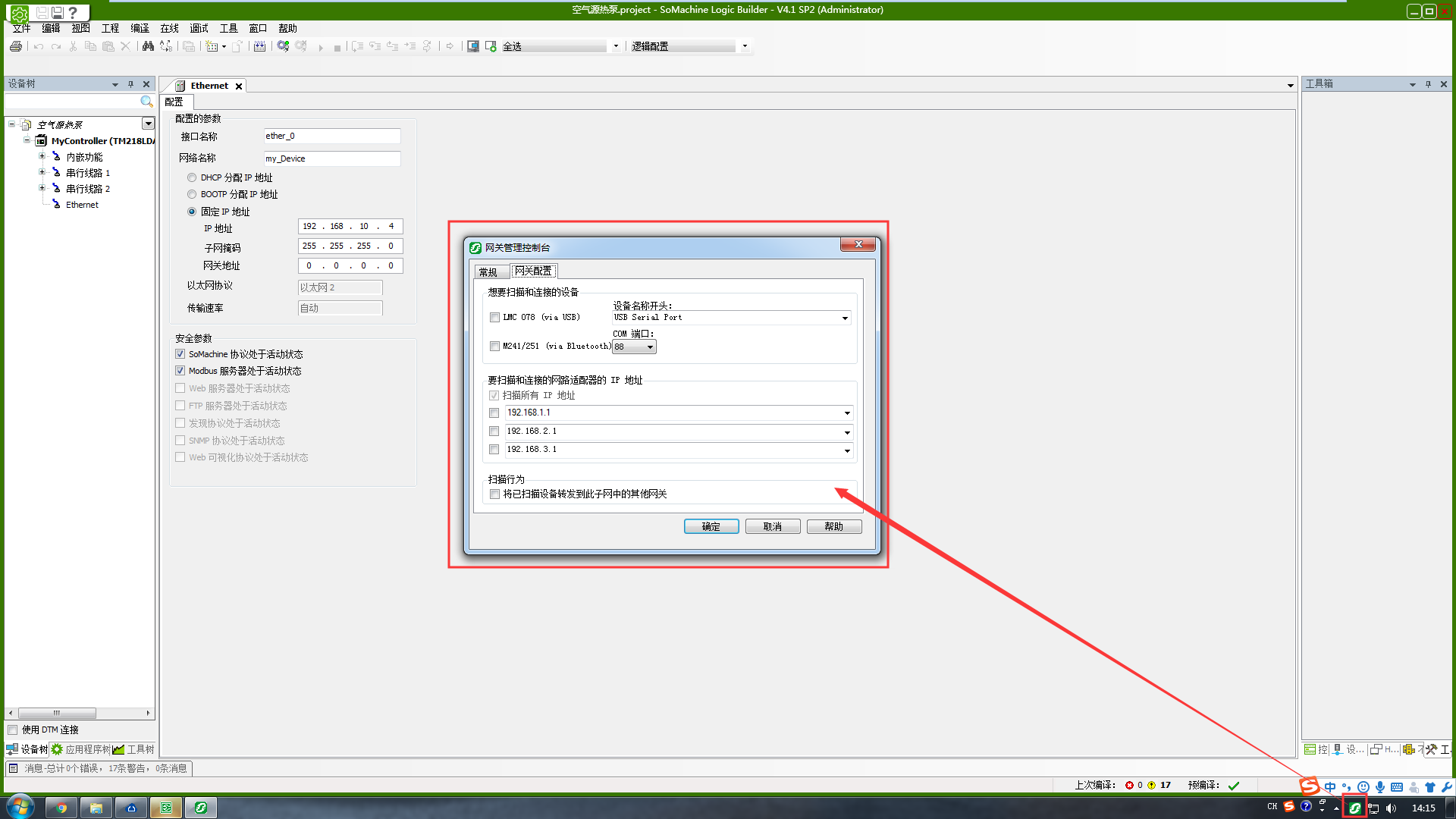Image resolution: width=1456 pixels, height=819 pixels.
Task: Click the Undo arrow in toolbar
Action: [x=39, y=46]
